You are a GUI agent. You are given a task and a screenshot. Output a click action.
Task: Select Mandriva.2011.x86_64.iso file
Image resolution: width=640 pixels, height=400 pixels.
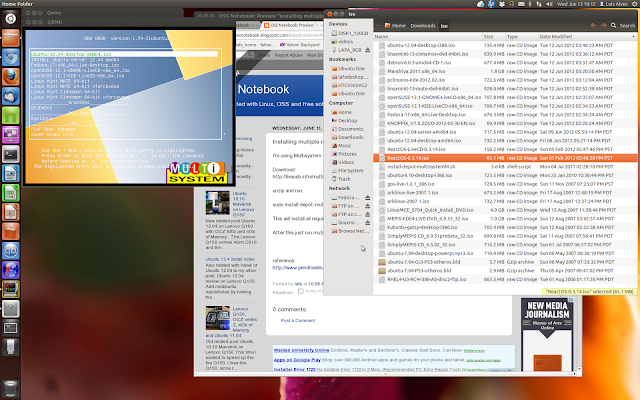pyautogui.click(x=505, y=71)
